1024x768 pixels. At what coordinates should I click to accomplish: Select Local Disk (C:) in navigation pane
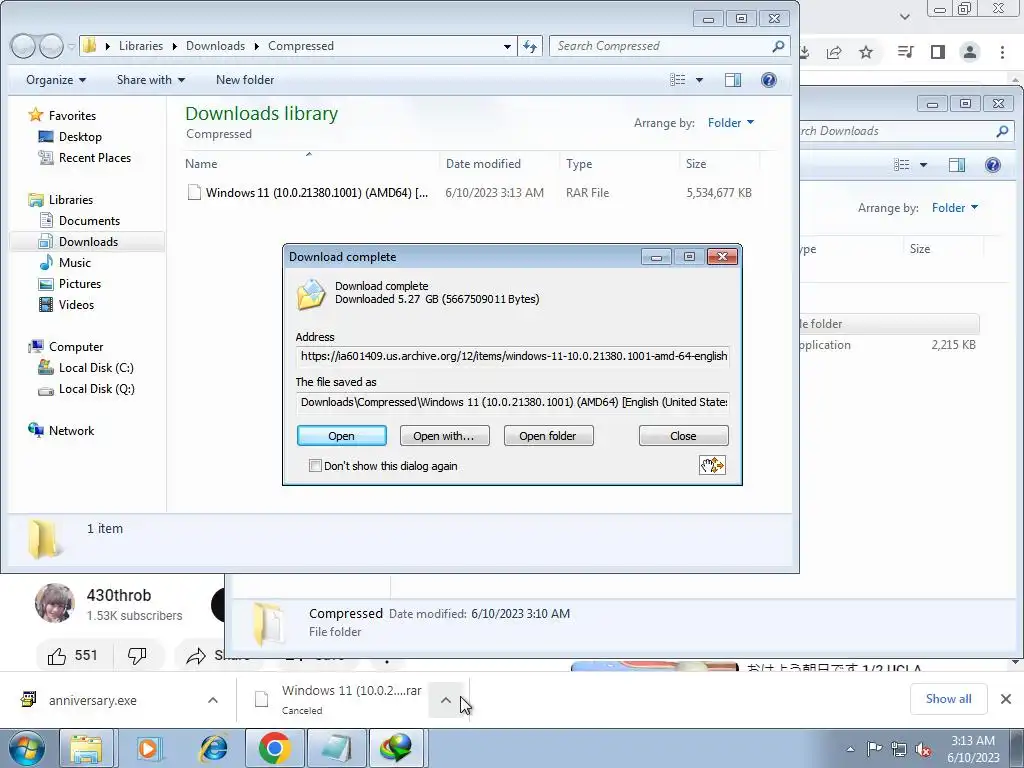[x=96, y=368]
